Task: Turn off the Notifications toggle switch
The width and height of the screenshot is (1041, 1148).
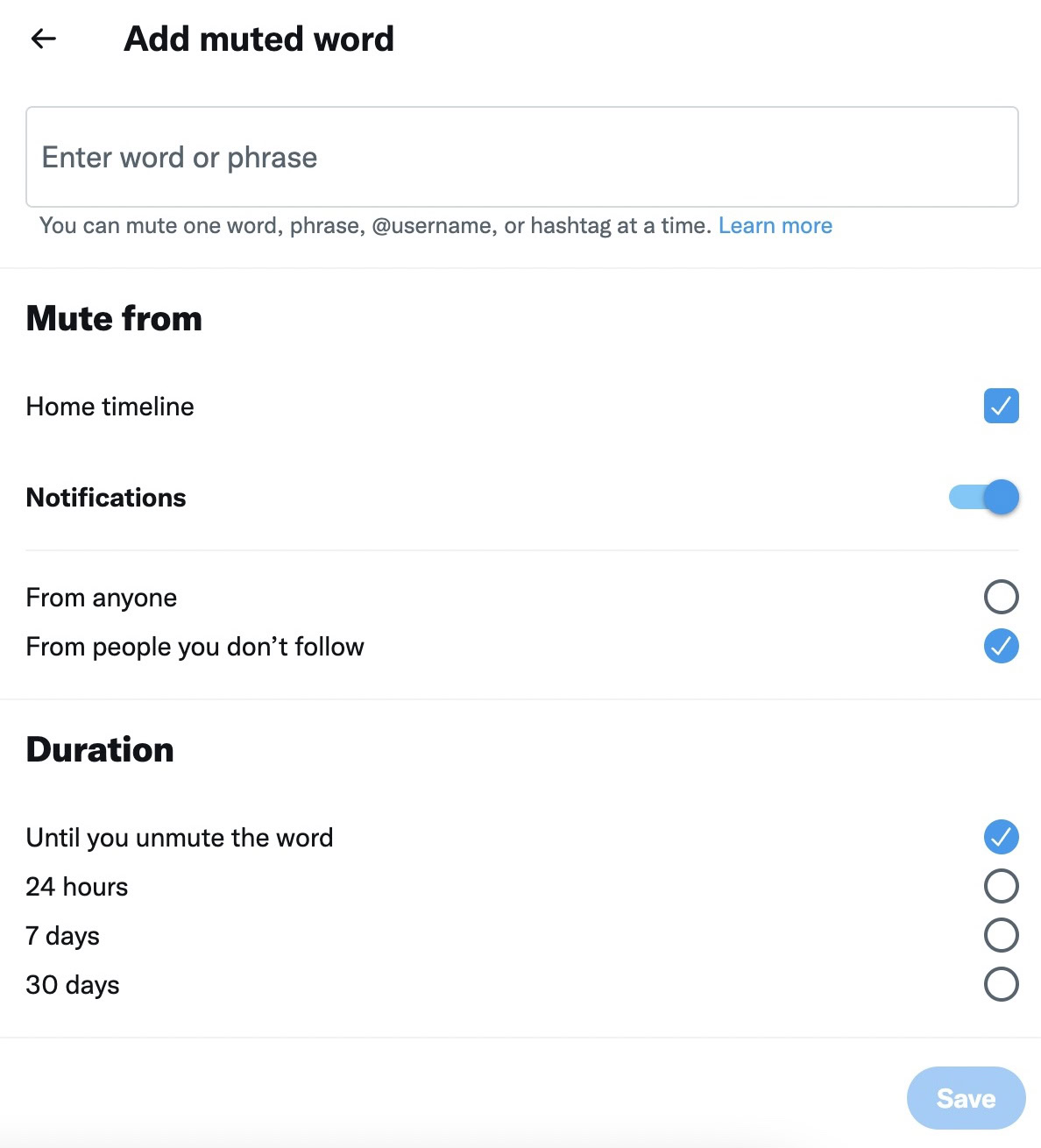Action: (984, 498)
